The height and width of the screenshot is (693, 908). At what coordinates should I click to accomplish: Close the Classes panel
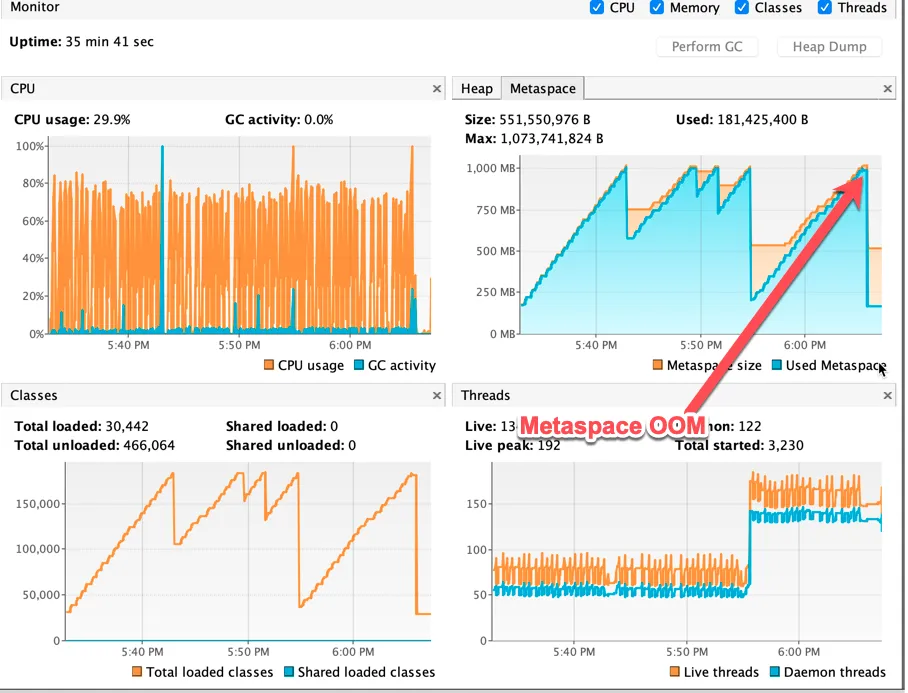tap(437, 395)
